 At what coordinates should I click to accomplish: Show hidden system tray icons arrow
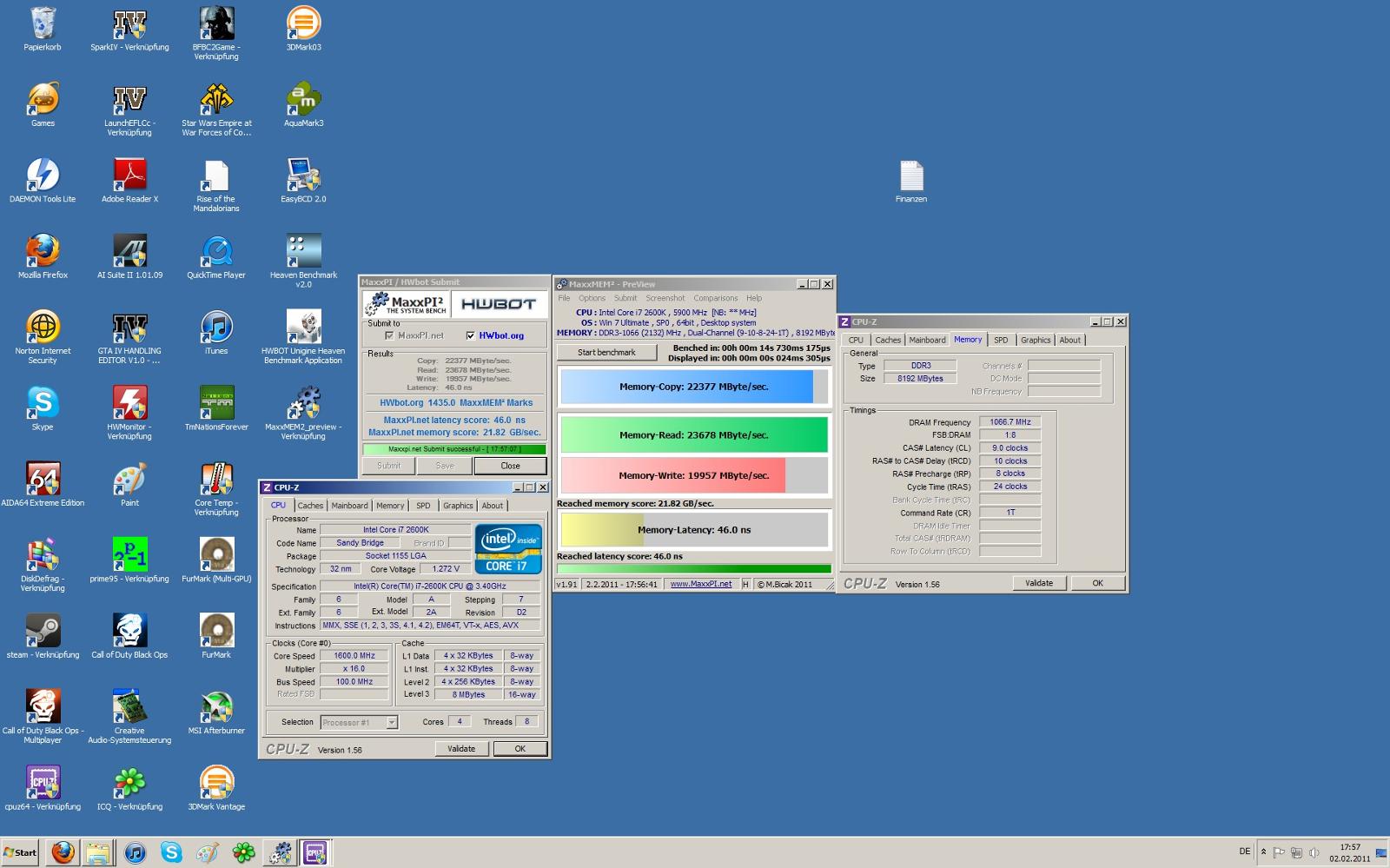point(1263,852)
